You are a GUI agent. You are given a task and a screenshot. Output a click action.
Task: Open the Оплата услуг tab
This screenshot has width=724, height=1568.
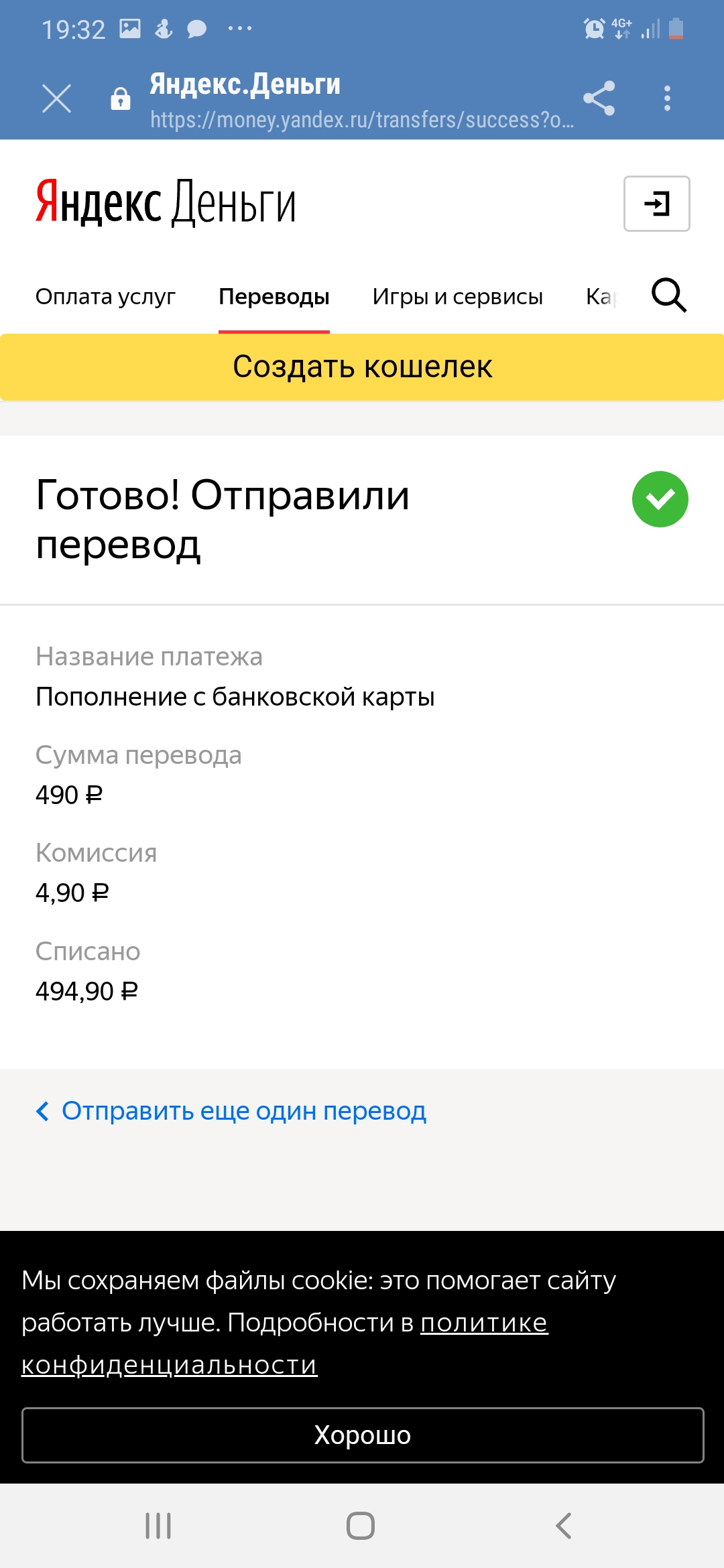pyautogui.click(x=105, y=296)
